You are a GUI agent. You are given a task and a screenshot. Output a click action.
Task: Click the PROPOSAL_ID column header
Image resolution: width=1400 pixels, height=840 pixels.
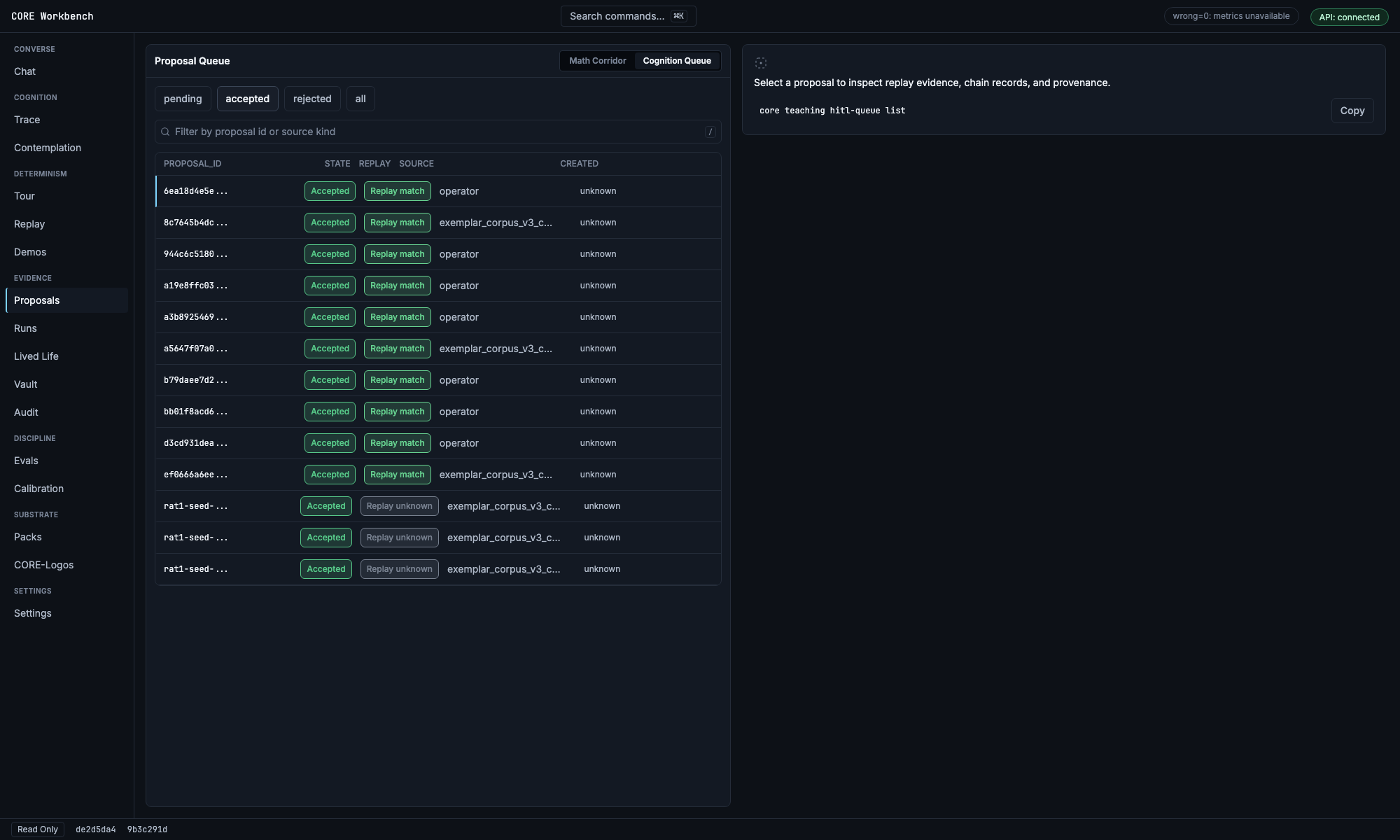click(x=192, y=164)
